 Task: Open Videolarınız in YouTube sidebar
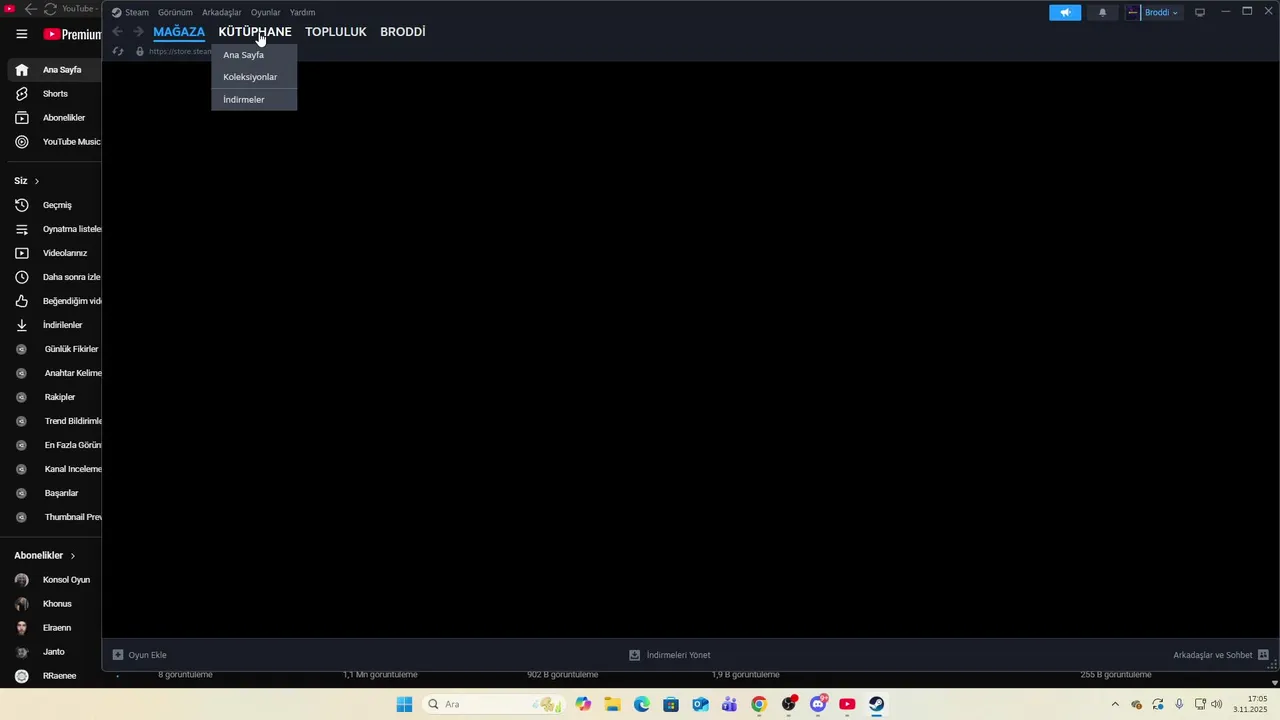[55, 253]
